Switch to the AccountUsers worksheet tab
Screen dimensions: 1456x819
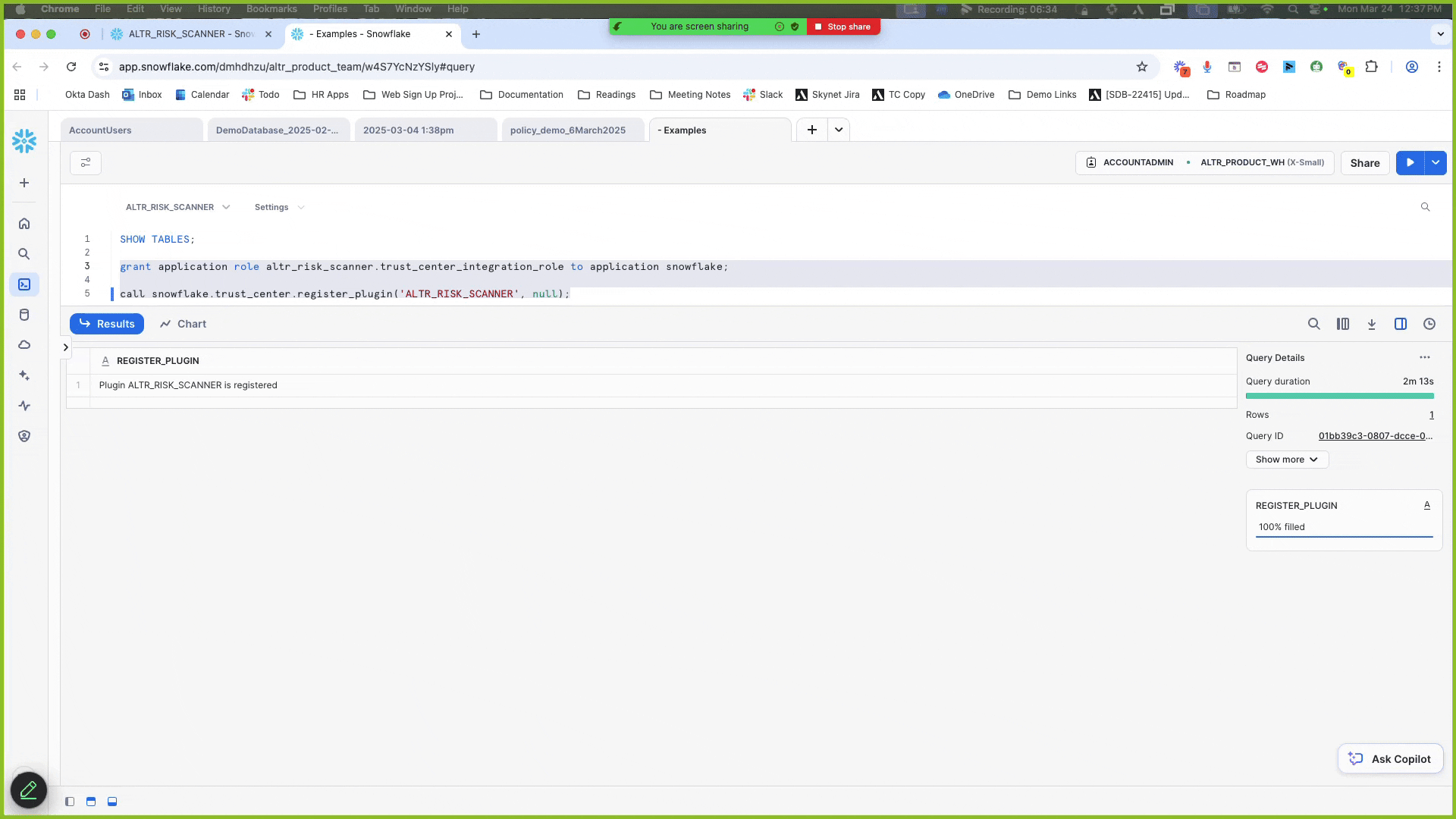pos(101,130)
